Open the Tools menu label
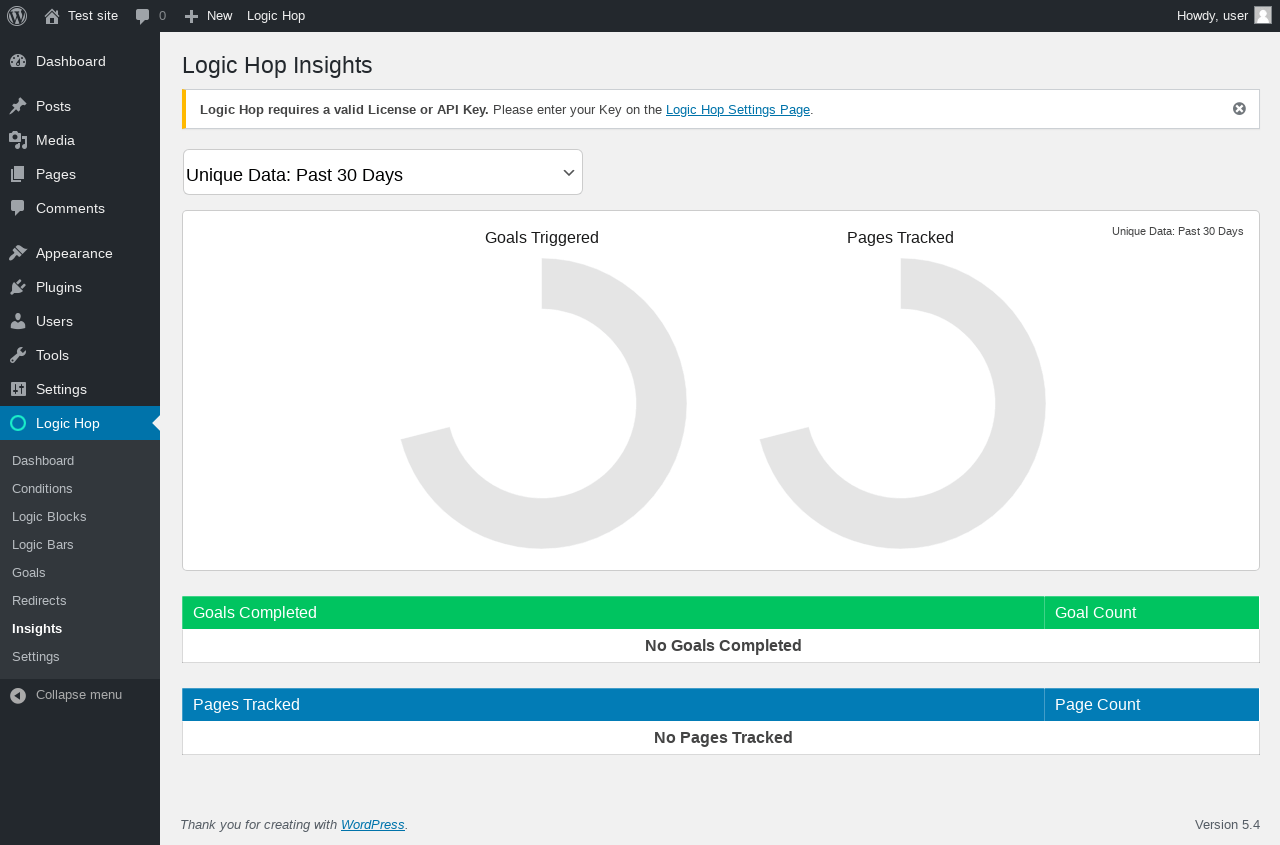 click(x=52, y=355)
